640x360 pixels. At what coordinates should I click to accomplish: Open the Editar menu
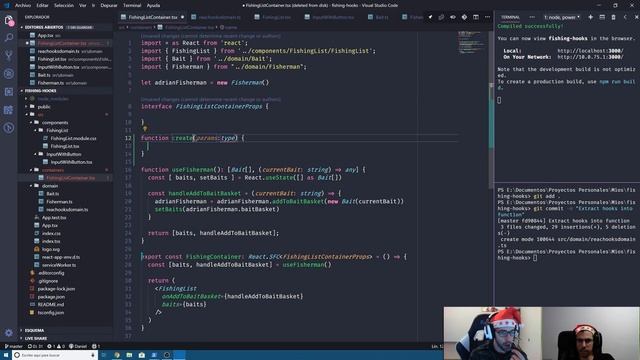click(x=42, y=5)
